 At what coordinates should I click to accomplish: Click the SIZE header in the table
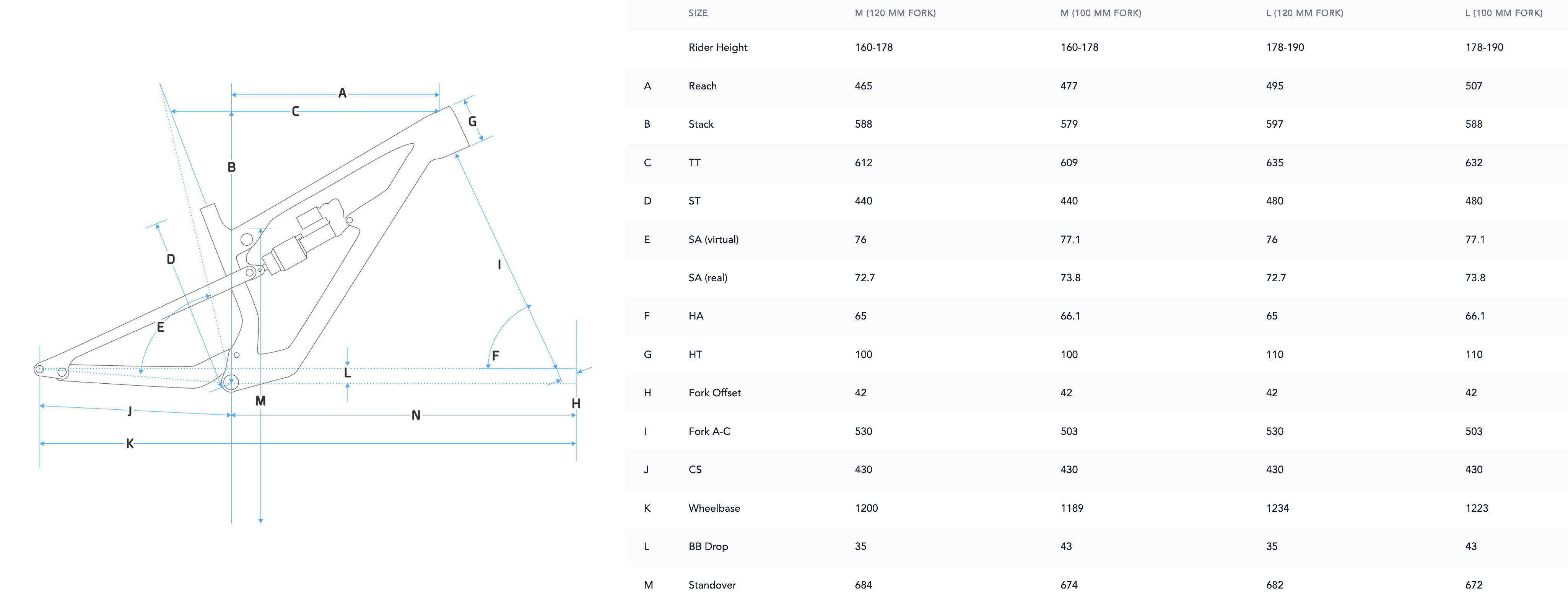pyautogui.click(x=698, y=13)
